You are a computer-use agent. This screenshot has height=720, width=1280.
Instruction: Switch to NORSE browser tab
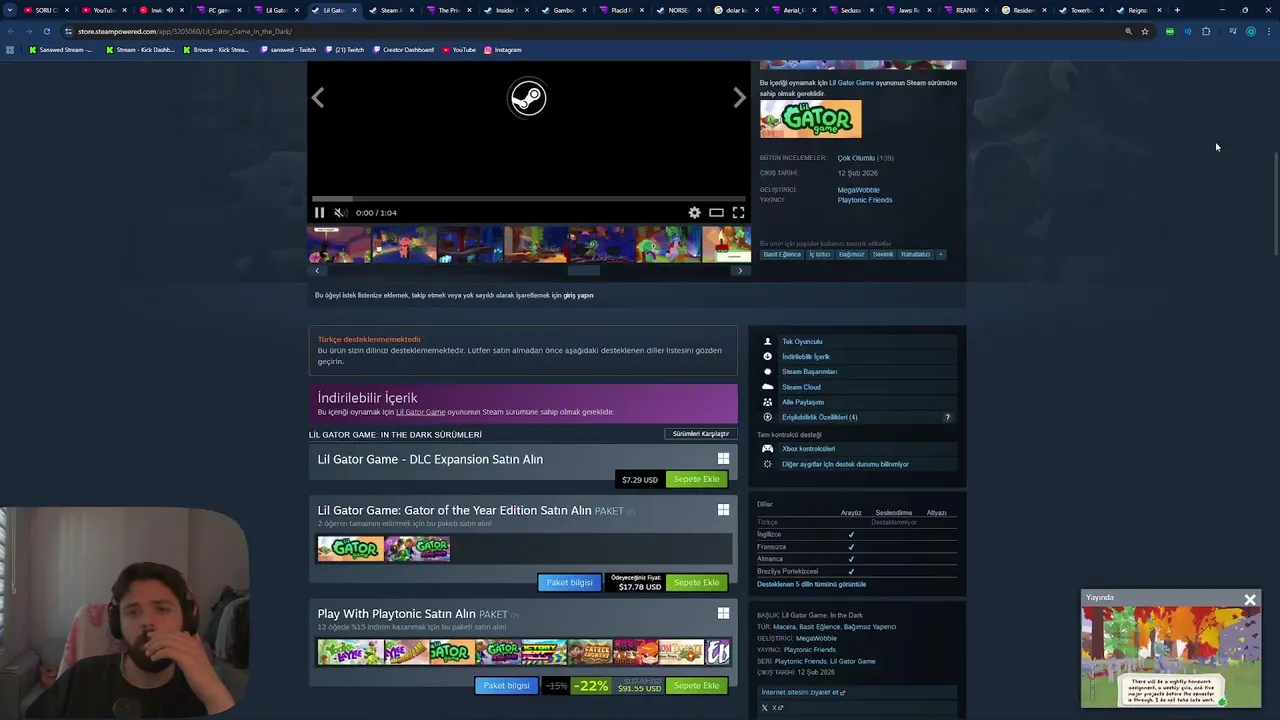[678, 10]
